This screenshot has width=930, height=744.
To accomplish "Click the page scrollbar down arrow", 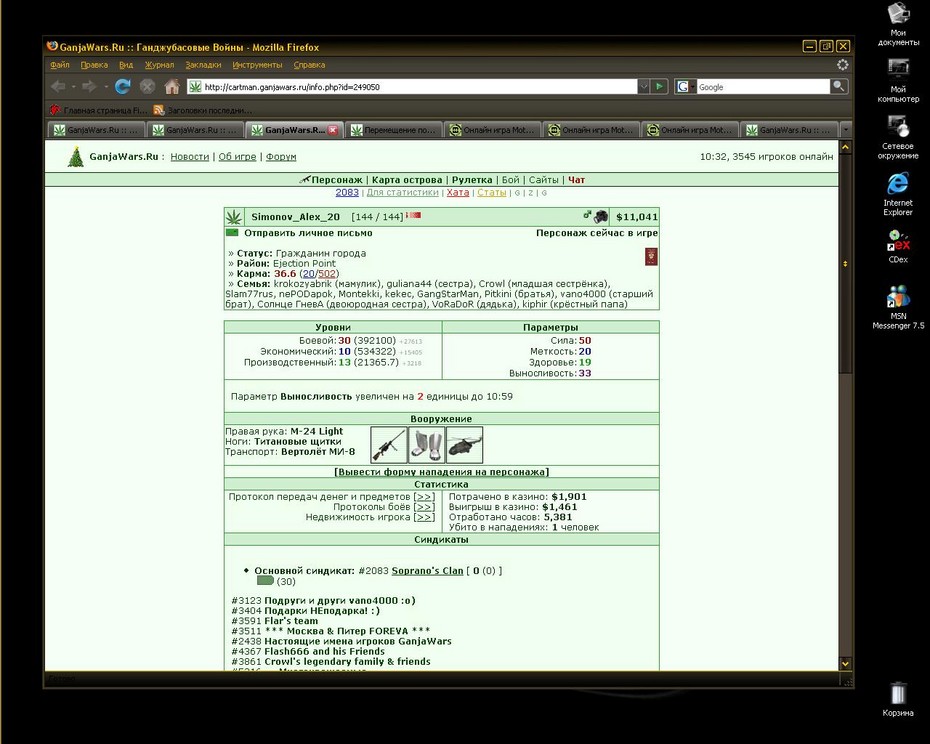I will coord(845,664).
